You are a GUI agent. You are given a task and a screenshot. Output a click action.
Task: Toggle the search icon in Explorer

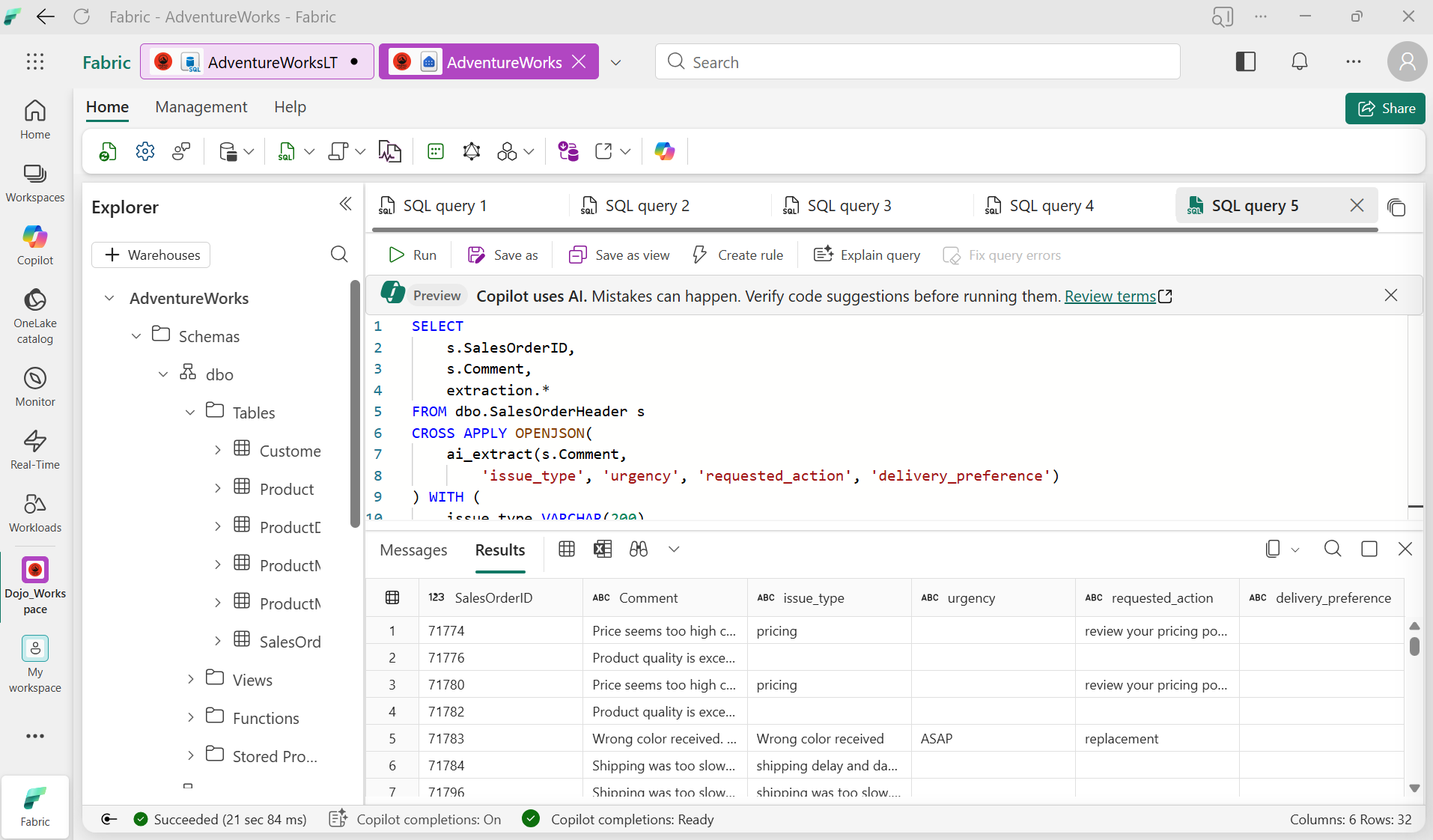pos(338,255)
